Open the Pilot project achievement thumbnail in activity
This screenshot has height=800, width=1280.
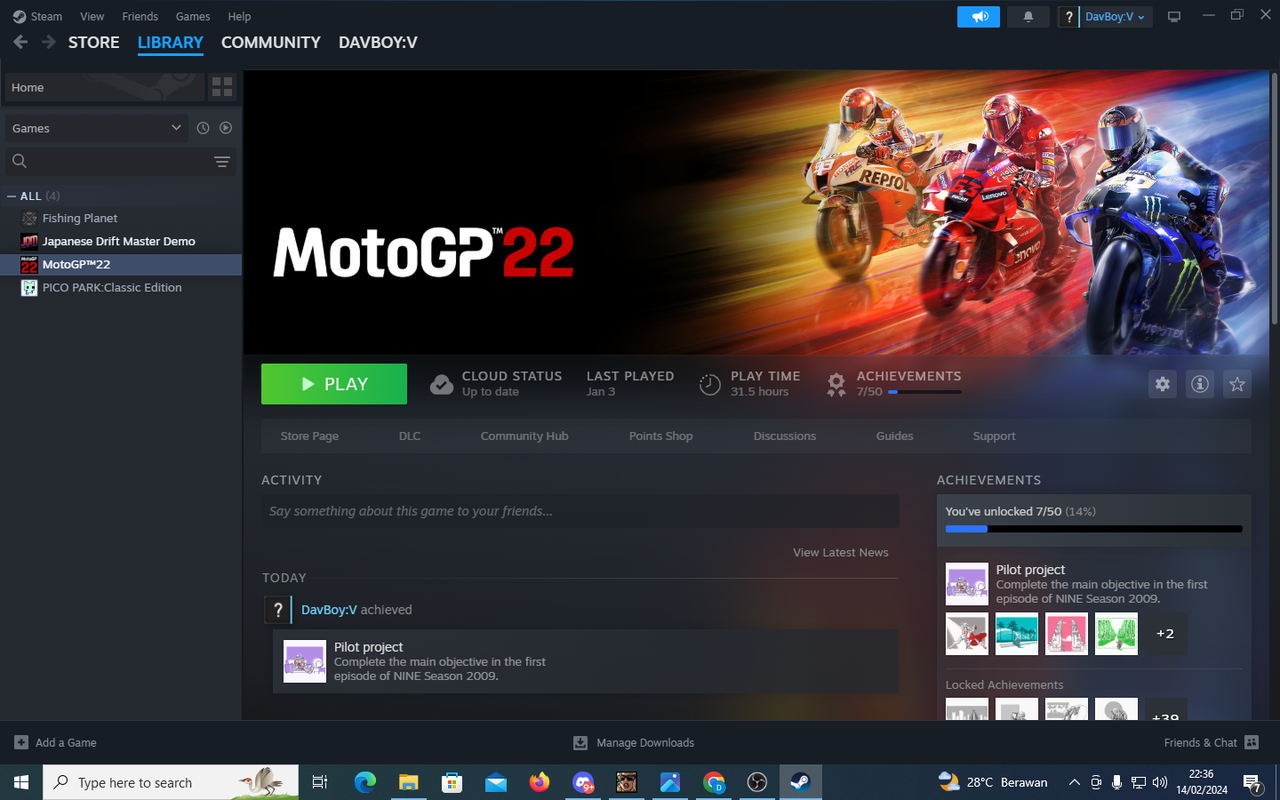pos(304,661)
